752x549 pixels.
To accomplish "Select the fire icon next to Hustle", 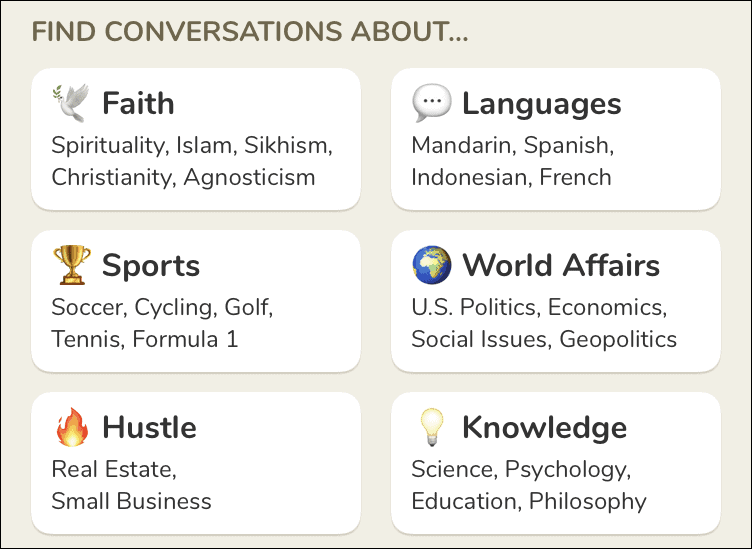I will coord(72,427).
